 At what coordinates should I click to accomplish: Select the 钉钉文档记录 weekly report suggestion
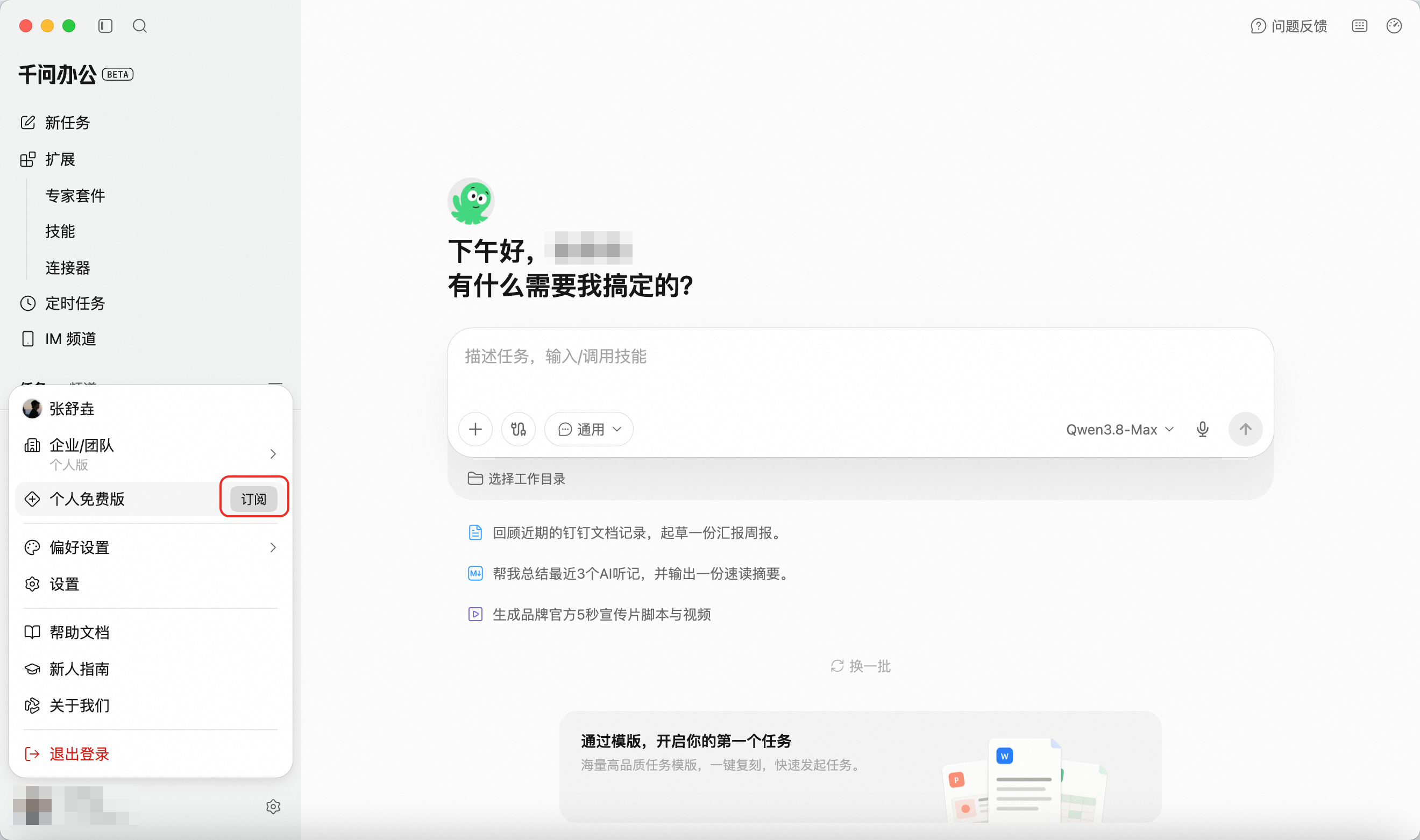(626, 532)
